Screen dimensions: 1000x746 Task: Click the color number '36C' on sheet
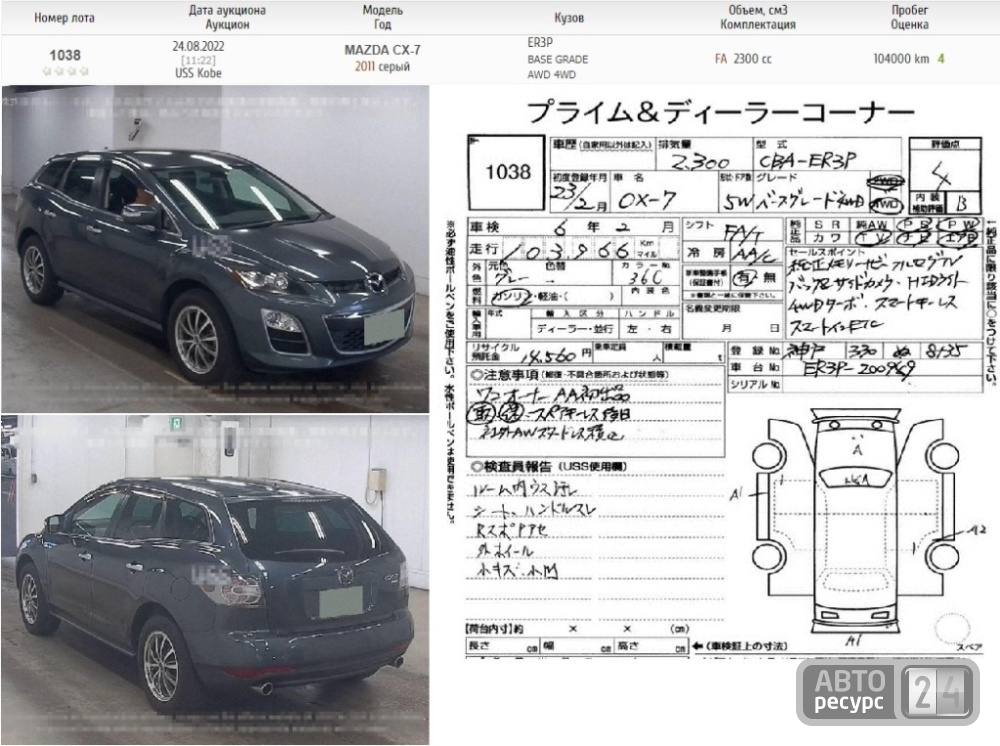coord(645,277)
